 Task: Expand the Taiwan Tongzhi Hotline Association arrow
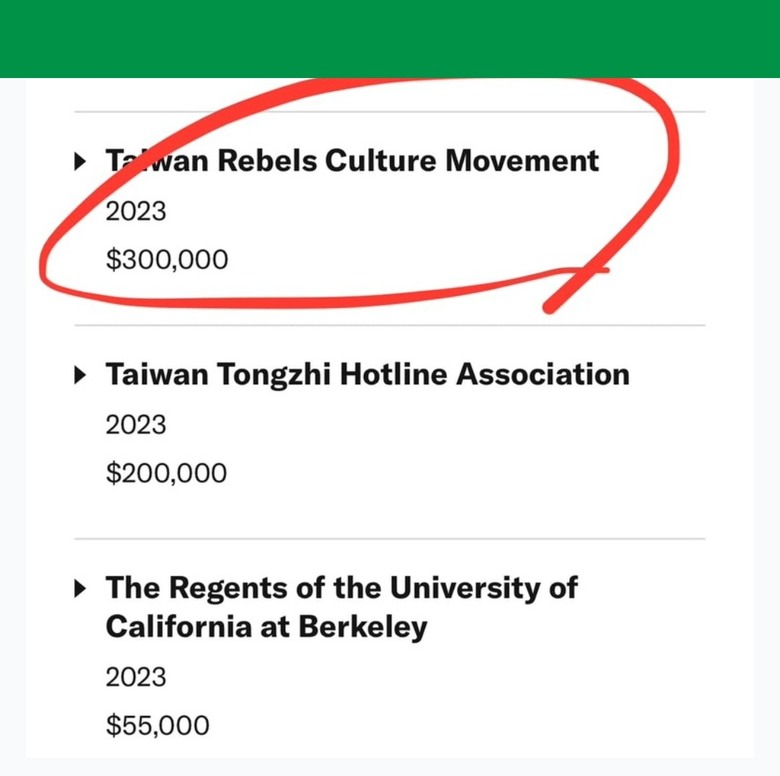pos(80,375)
